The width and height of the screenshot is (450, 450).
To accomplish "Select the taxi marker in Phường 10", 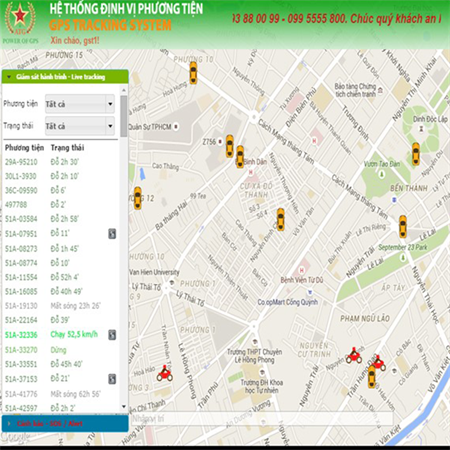I will [x=193, y=73].
